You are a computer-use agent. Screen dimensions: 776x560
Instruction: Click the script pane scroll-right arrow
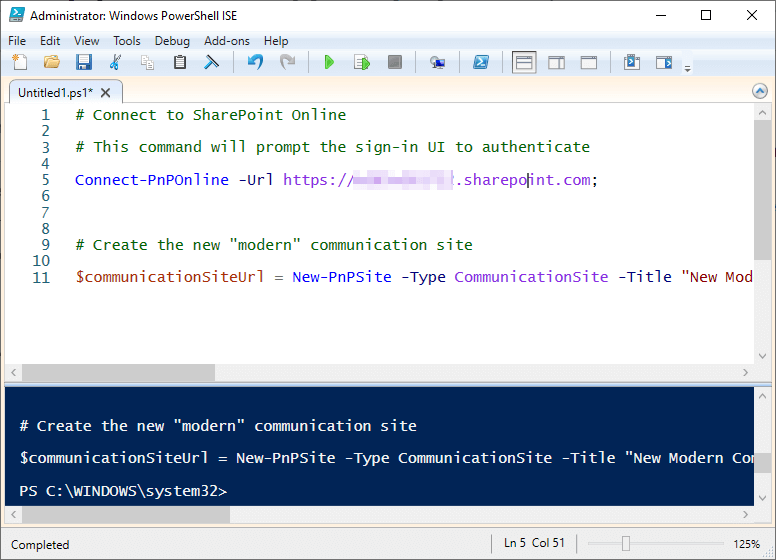click(x=746, y=373)
